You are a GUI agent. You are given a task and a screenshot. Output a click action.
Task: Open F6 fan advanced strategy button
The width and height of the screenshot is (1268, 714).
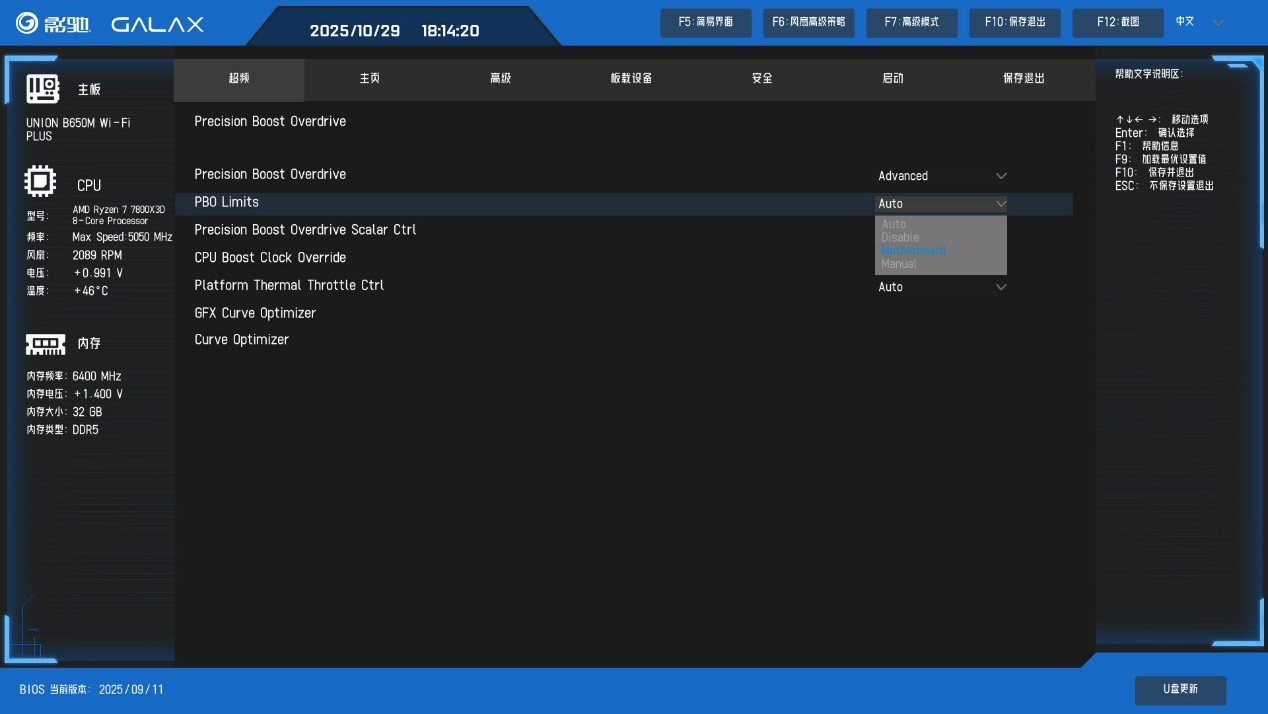808,22
